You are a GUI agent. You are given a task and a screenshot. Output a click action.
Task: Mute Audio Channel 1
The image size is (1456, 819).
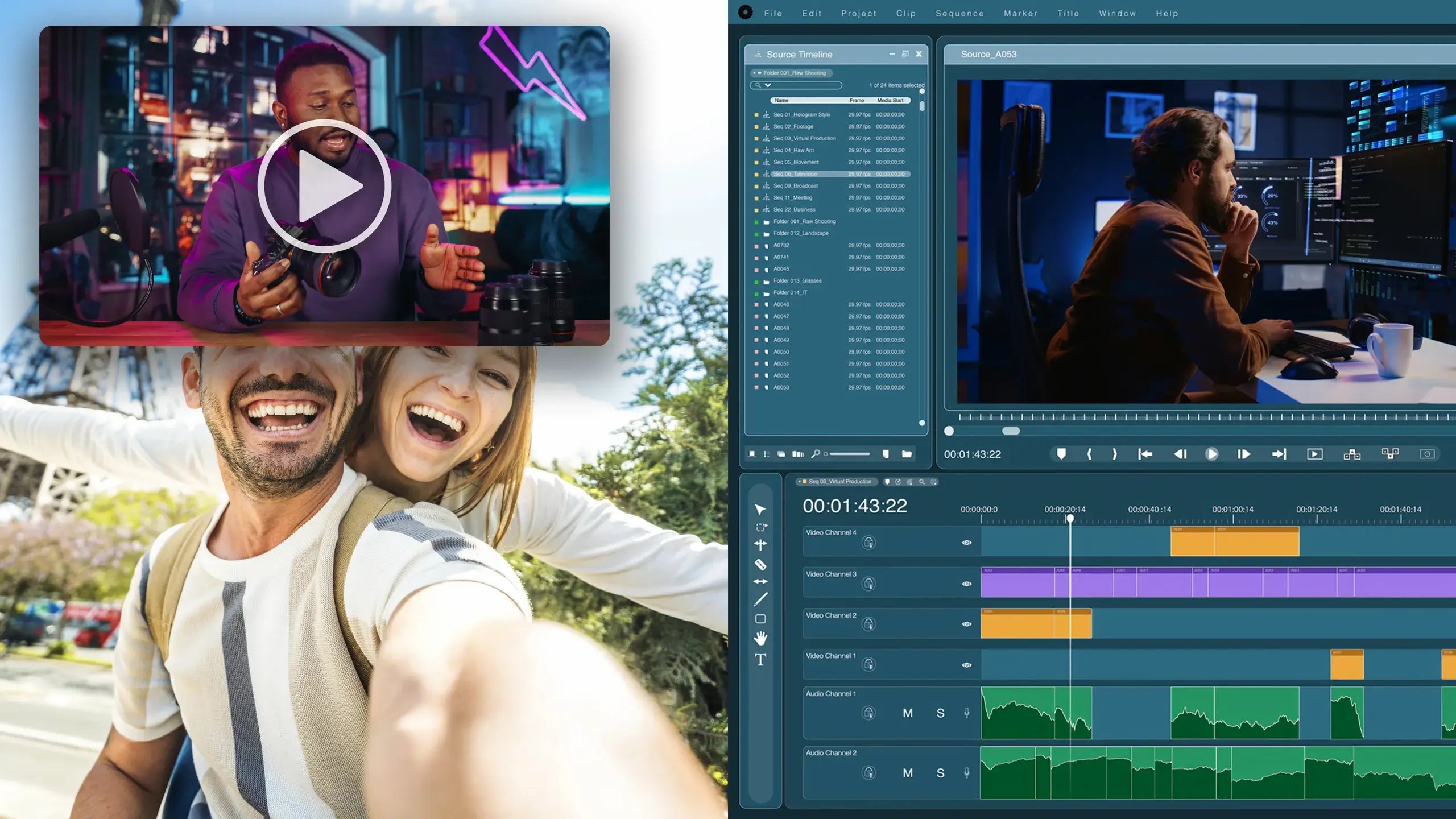coord(908,713)
